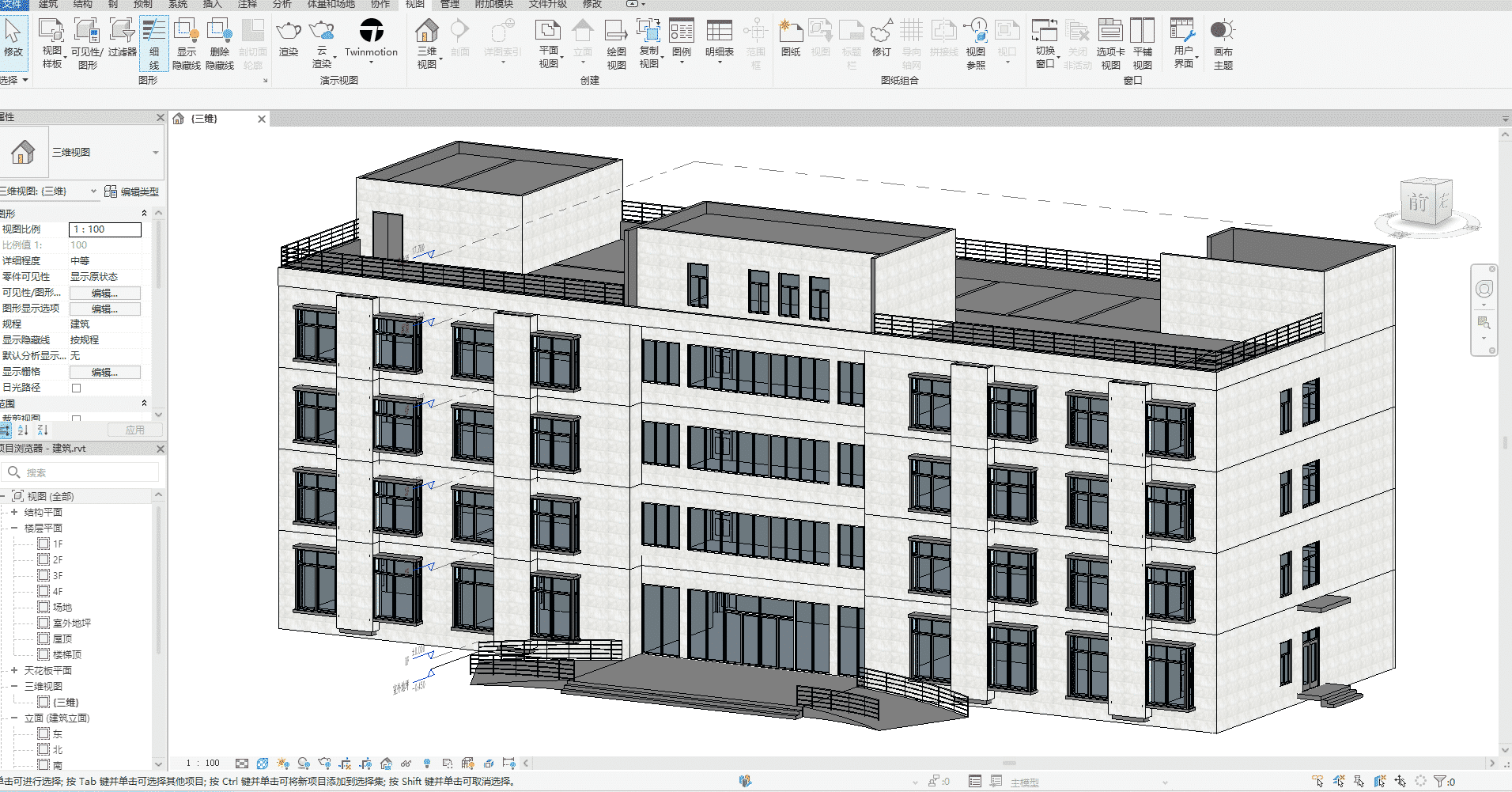Viewport: 1512px width, 792px height.
Task: Click the 视图比例 1:100 input field
Action: tap(104, 229)
